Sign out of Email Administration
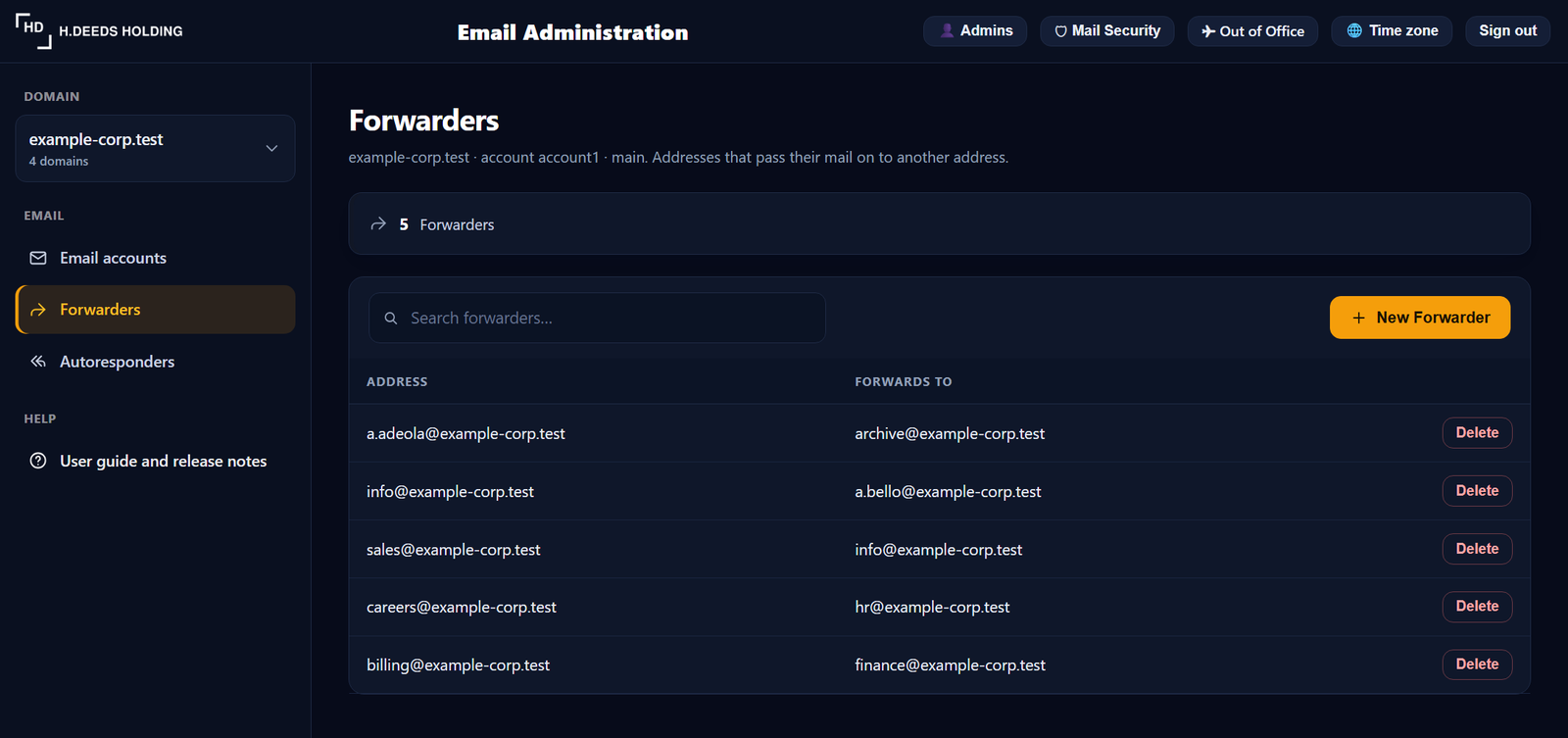 (x=1507, y=31)
